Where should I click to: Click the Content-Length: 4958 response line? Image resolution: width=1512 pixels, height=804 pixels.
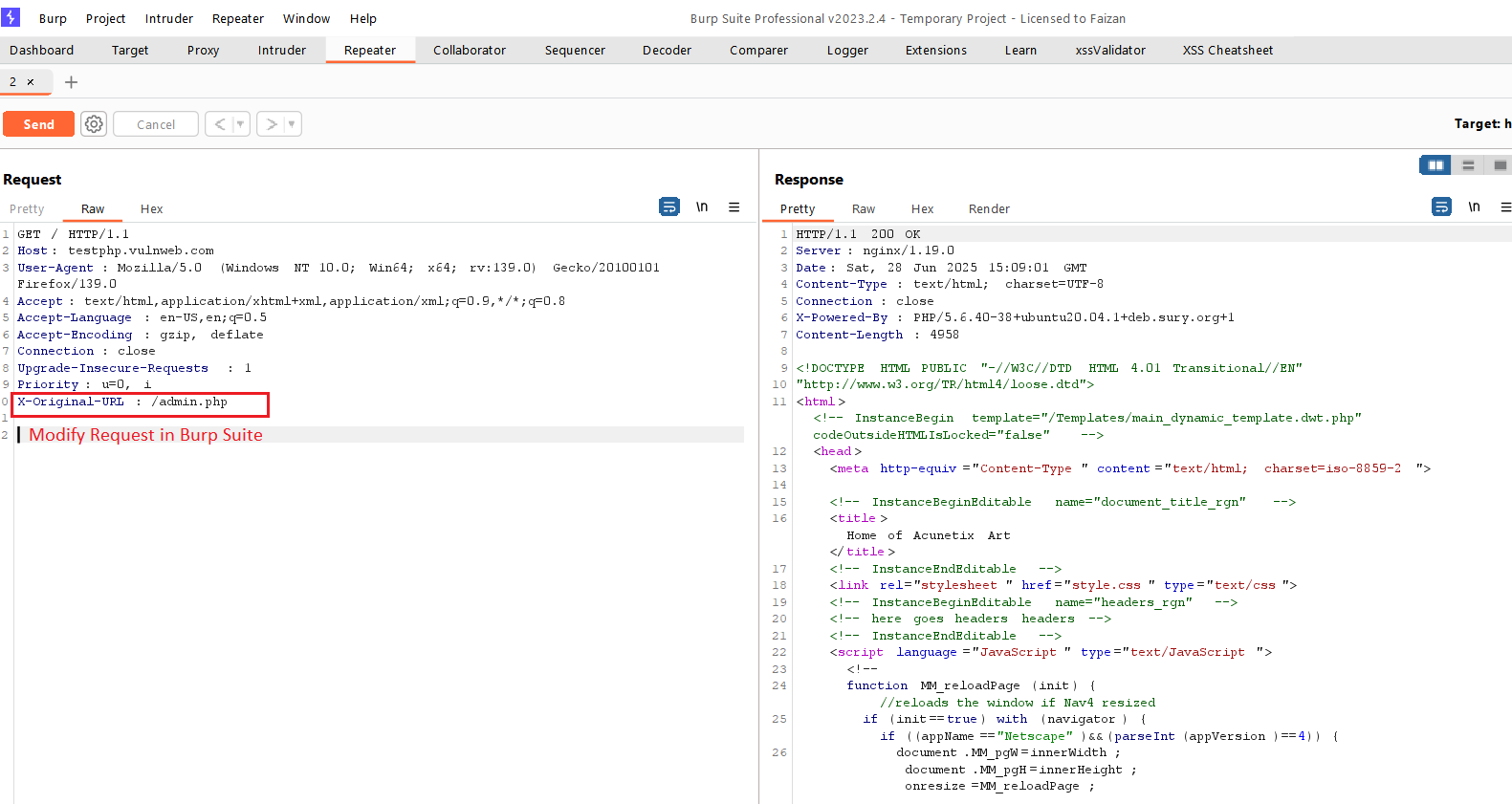pos(877,335)
